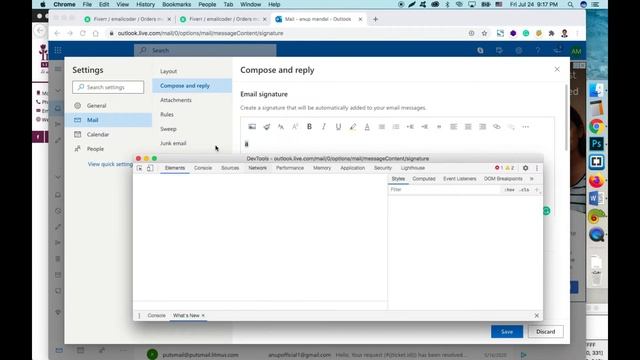This screenshot has width=640, height=360.
Task: Open Outlook help question mark
Action: 538,51
